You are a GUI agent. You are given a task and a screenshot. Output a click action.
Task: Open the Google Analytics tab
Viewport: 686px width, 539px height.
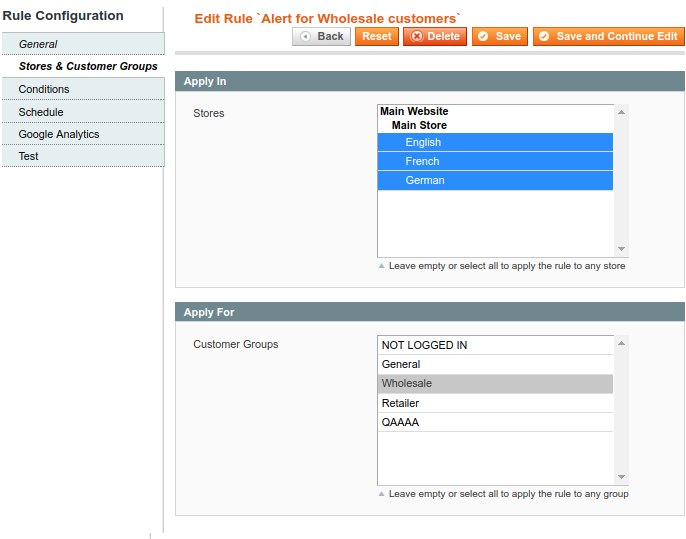click(59, 134)
